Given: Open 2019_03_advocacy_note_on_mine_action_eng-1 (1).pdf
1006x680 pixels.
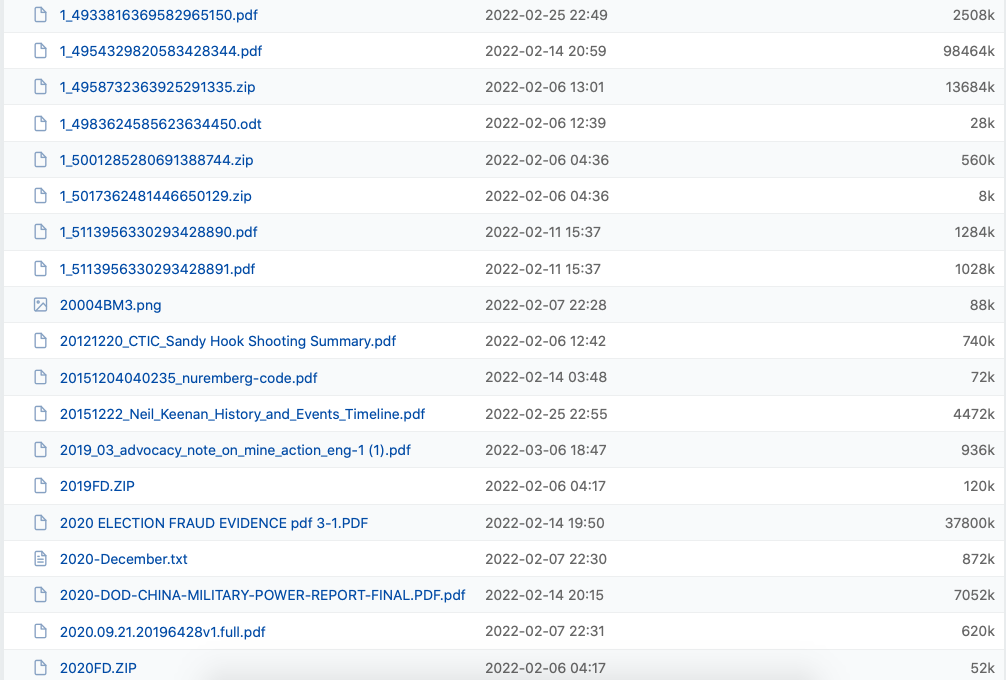Looking at the screenshot, I should tap(235, 450).
